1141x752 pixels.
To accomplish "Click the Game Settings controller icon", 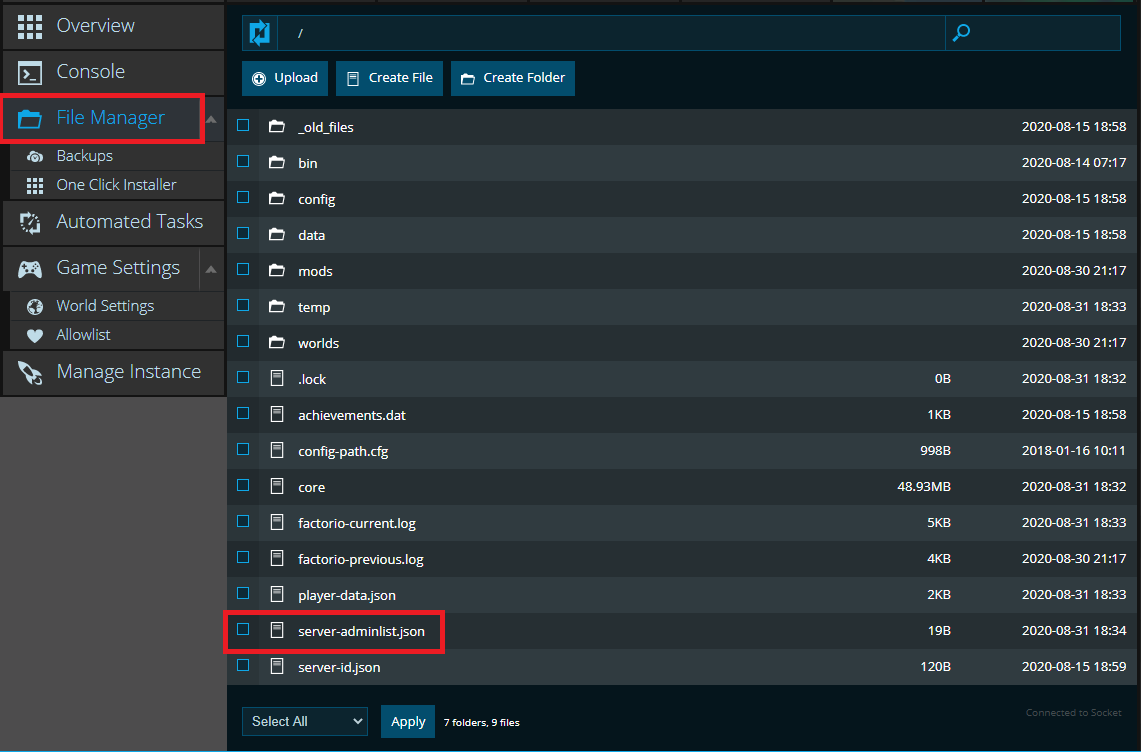I will (x=30, y=268).
